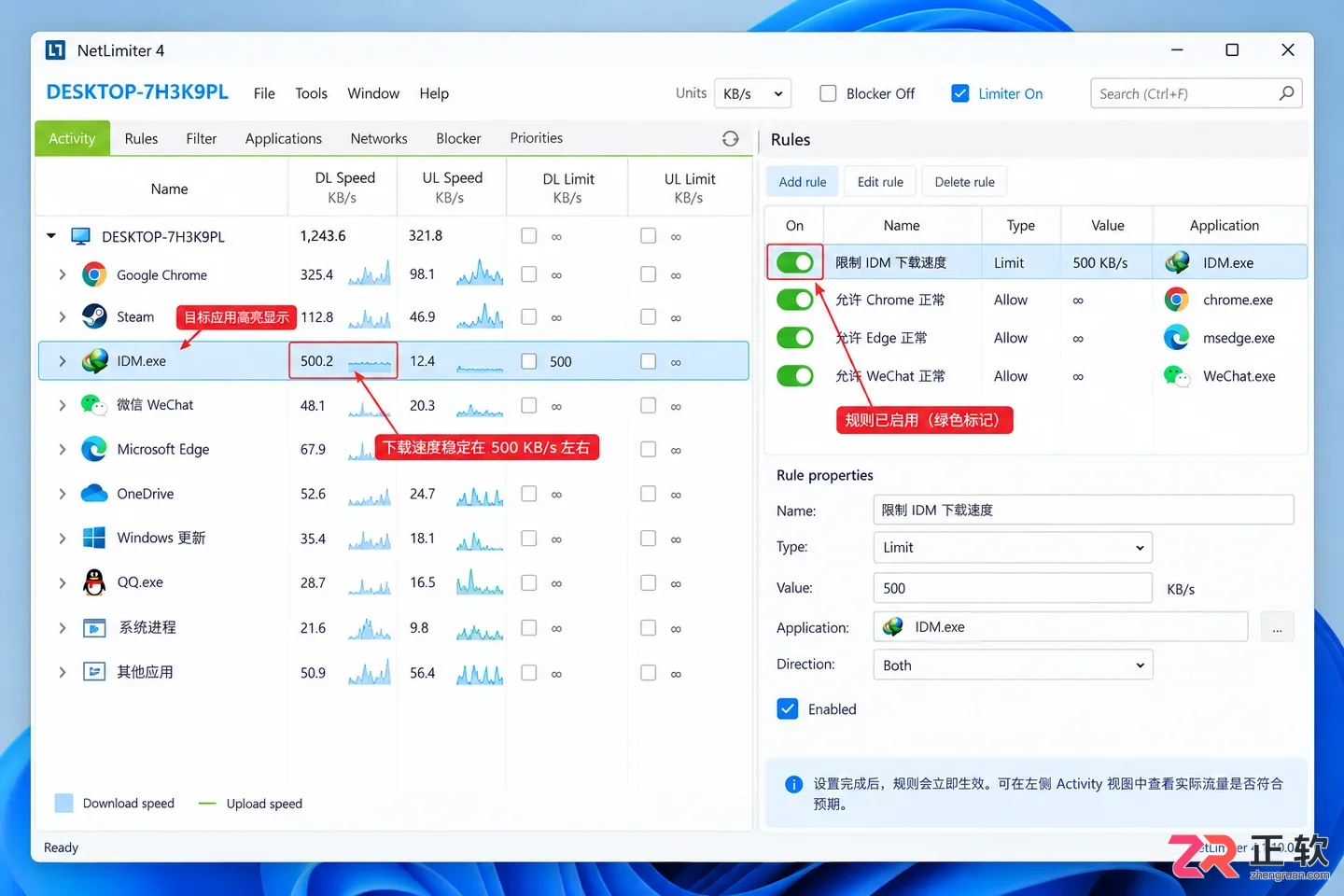Click chrome.exe icon in Rules table

pyautogui.click(x=1177, y=300)
